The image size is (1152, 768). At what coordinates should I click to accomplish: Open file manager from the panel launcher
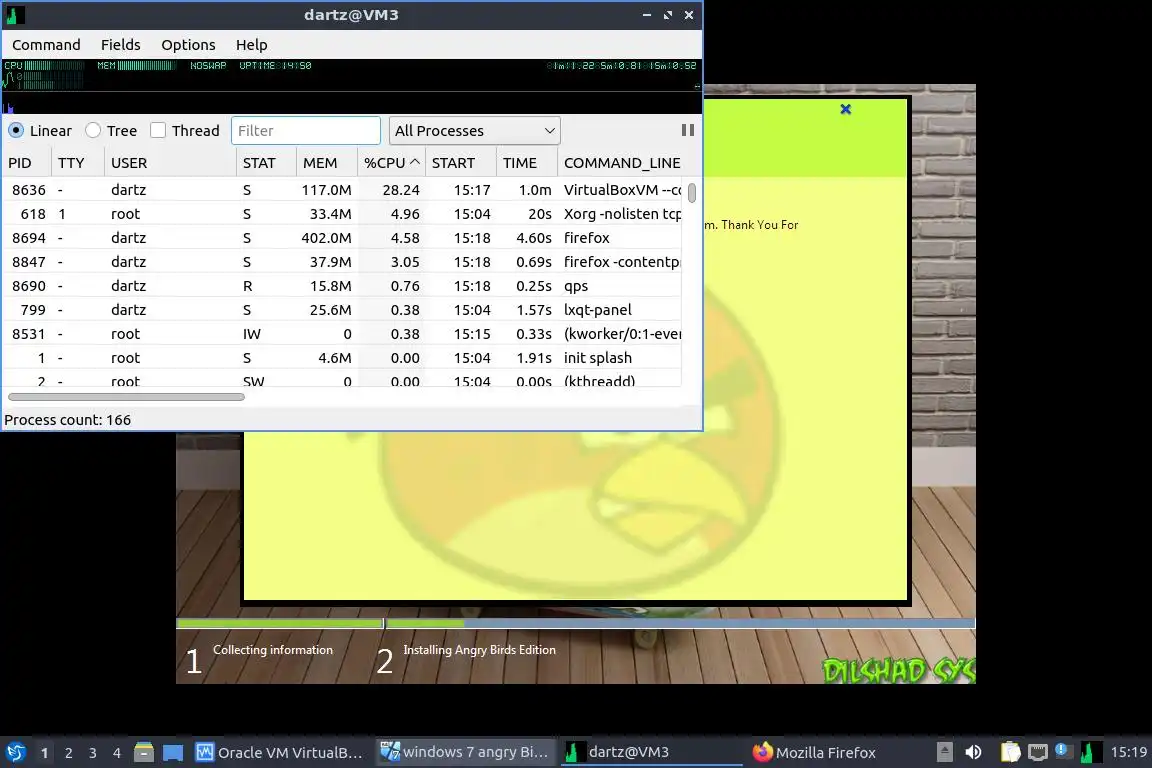point(144,753)
